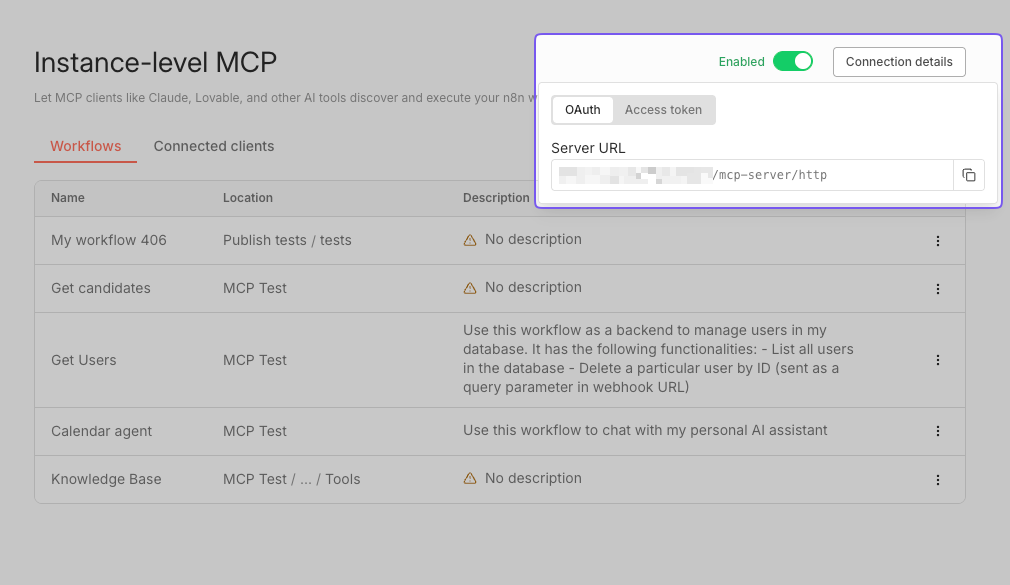Click the warning icon for My workflow 406
The width and height of the screenshot is (1010, 585).
pyautogui.click(x=470, y=239)
